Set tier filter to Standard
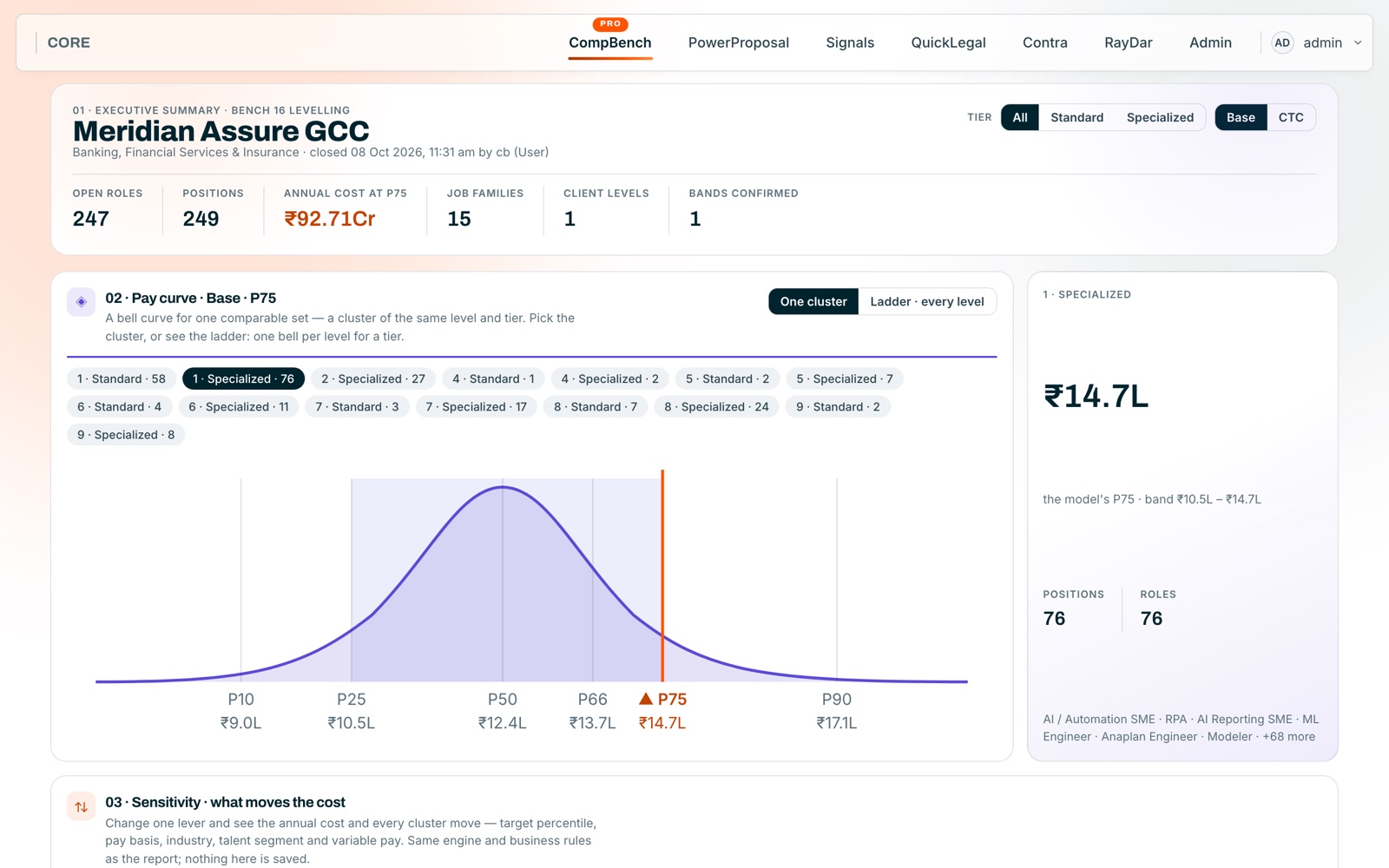The image size is (1389, 868). tap(1077, 117)
